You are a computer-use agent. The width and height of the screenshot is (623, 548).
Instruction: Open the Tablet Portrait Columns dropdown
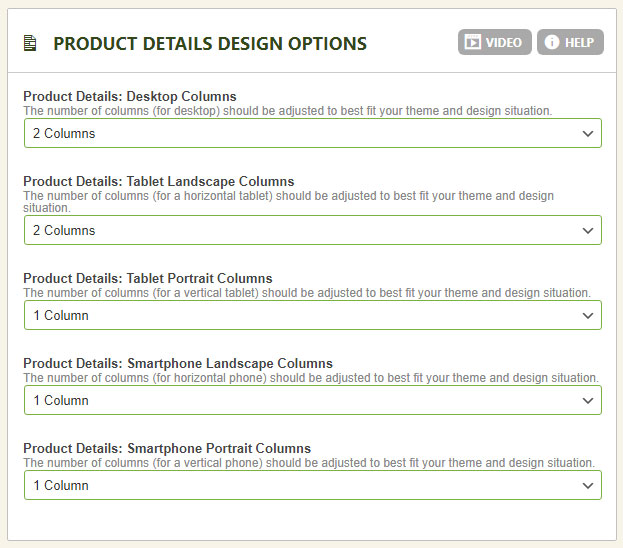[x=312, y=315]
